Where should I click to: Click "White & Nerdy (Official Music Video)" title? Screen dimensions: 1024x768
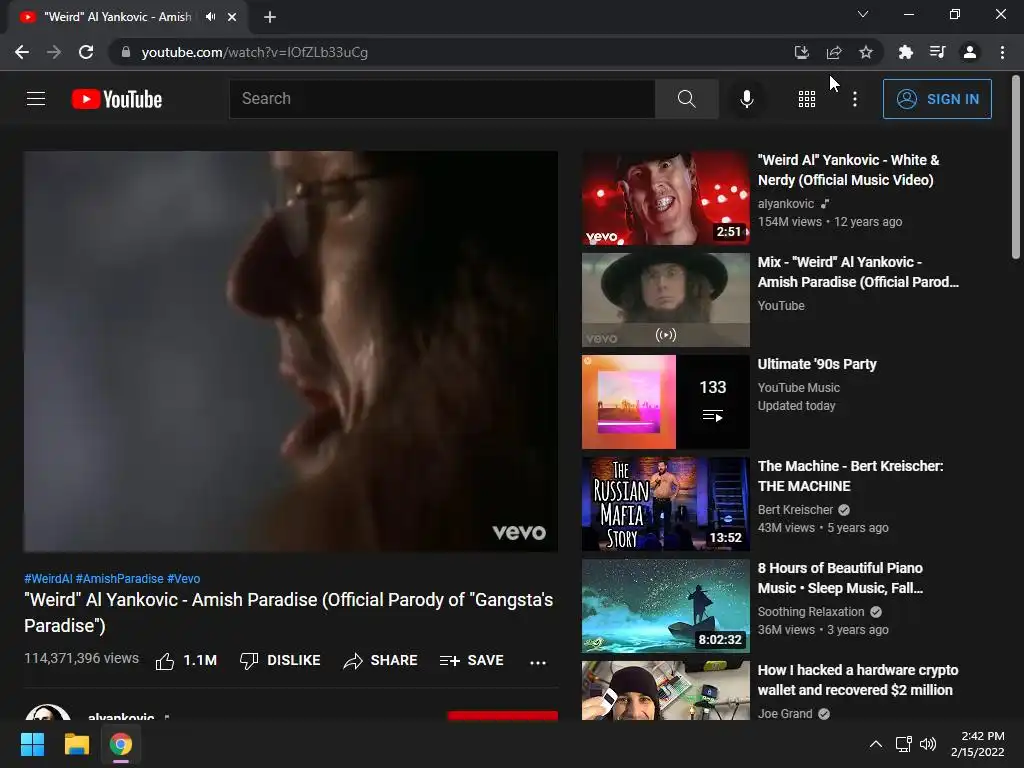click(x=848, y=170)
